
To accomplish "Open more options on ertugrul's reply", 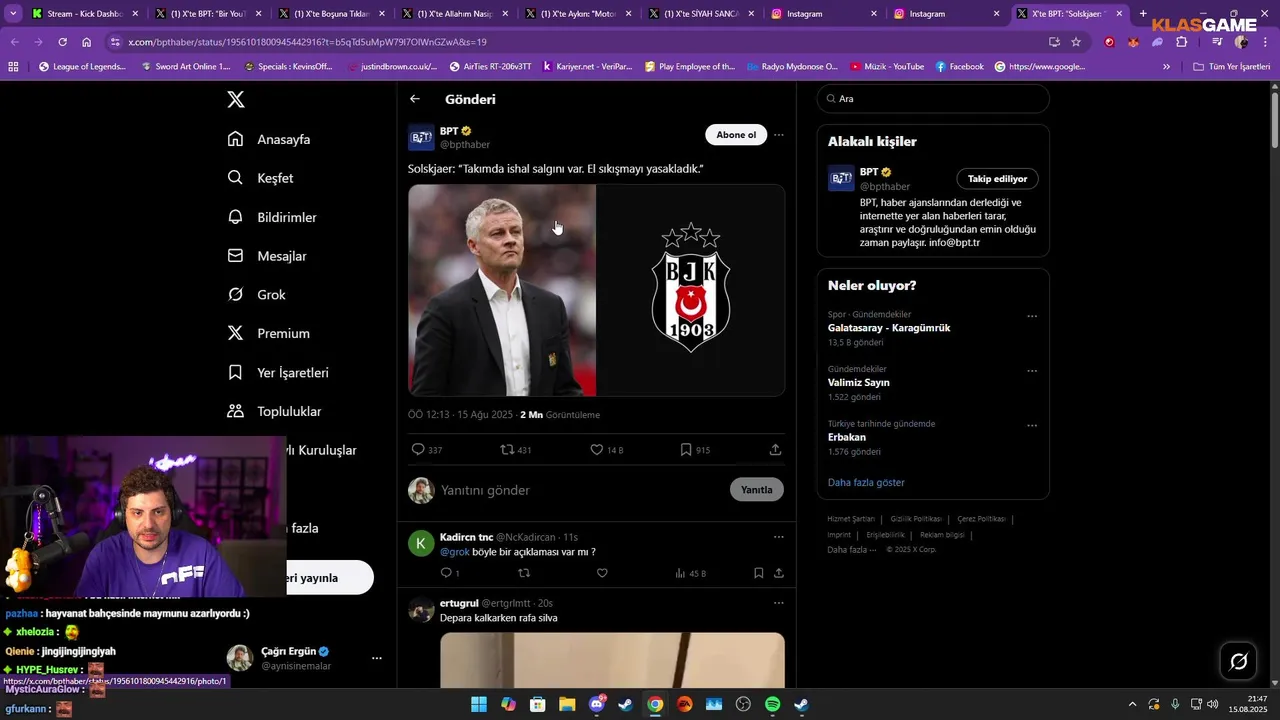I will pos(779,603).
